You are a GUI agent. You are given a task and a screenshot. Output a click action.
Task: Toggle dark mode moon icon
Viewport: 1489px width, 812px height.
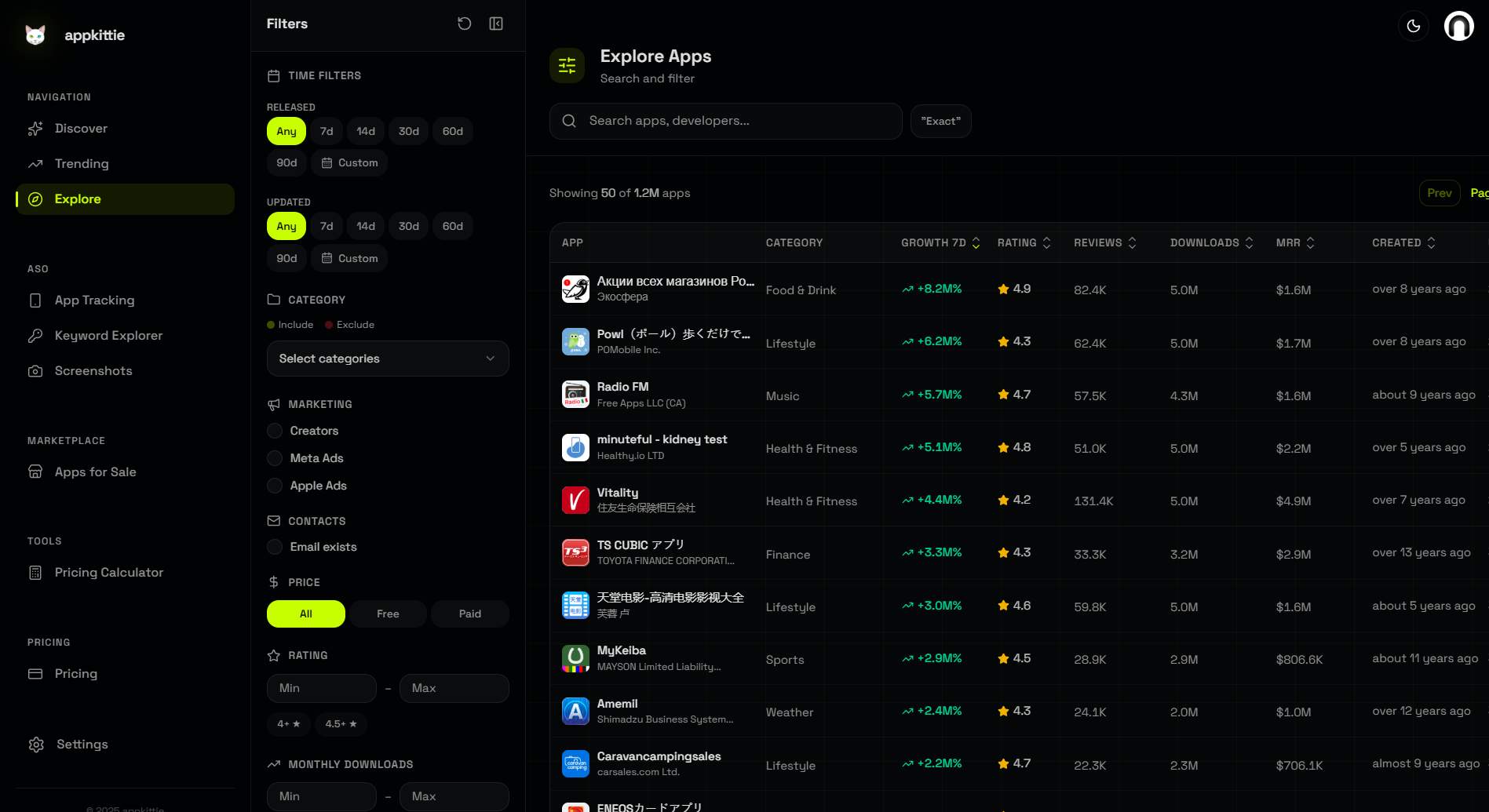pos(1413,26)
